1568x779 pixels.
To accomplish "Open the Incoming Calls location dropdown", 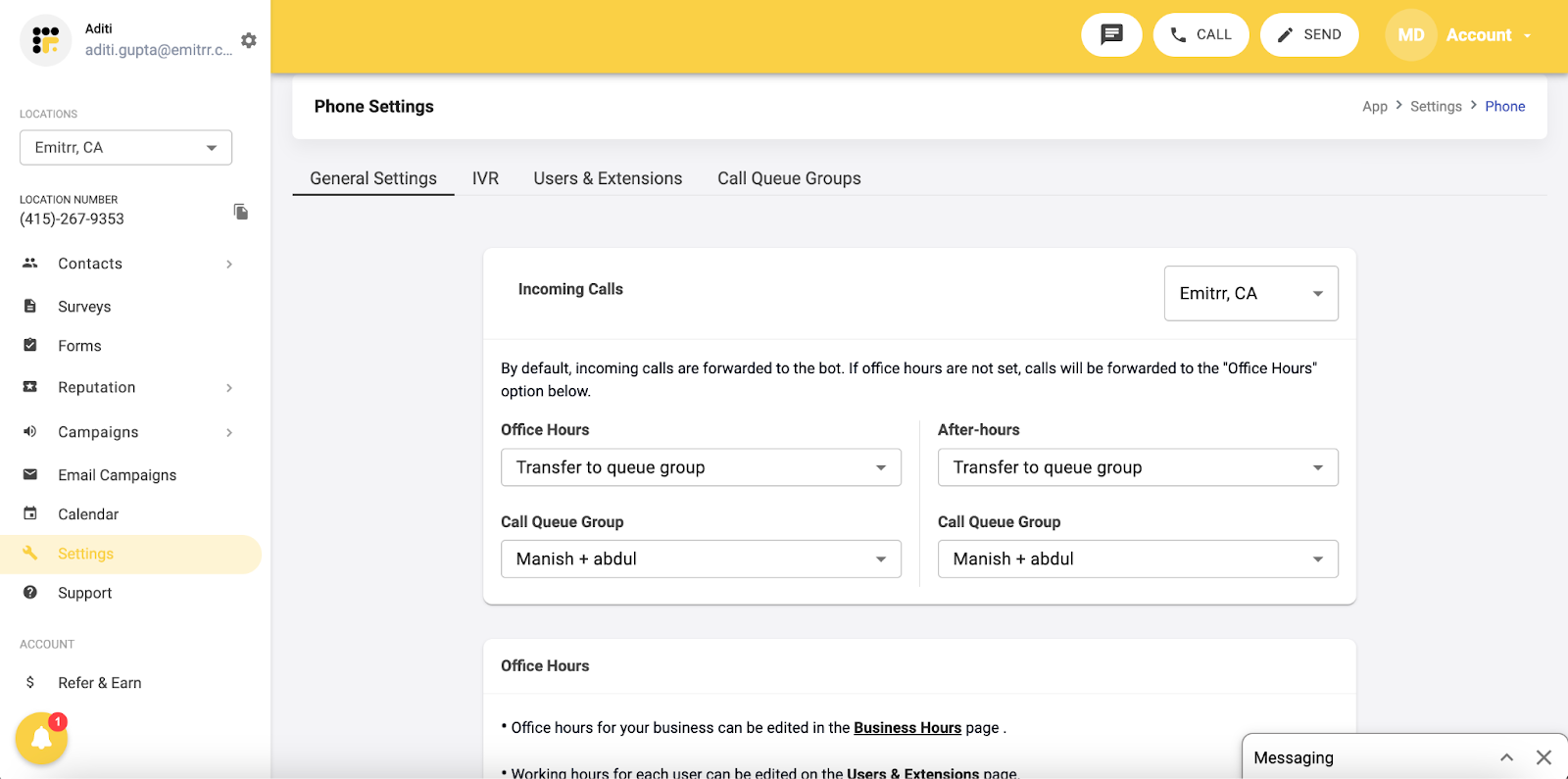I will click(1251, 293).
